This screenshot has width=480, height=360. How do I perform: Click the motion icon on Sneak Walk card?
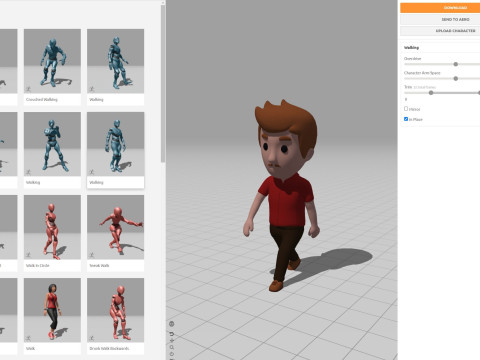[x=92, y=255]
